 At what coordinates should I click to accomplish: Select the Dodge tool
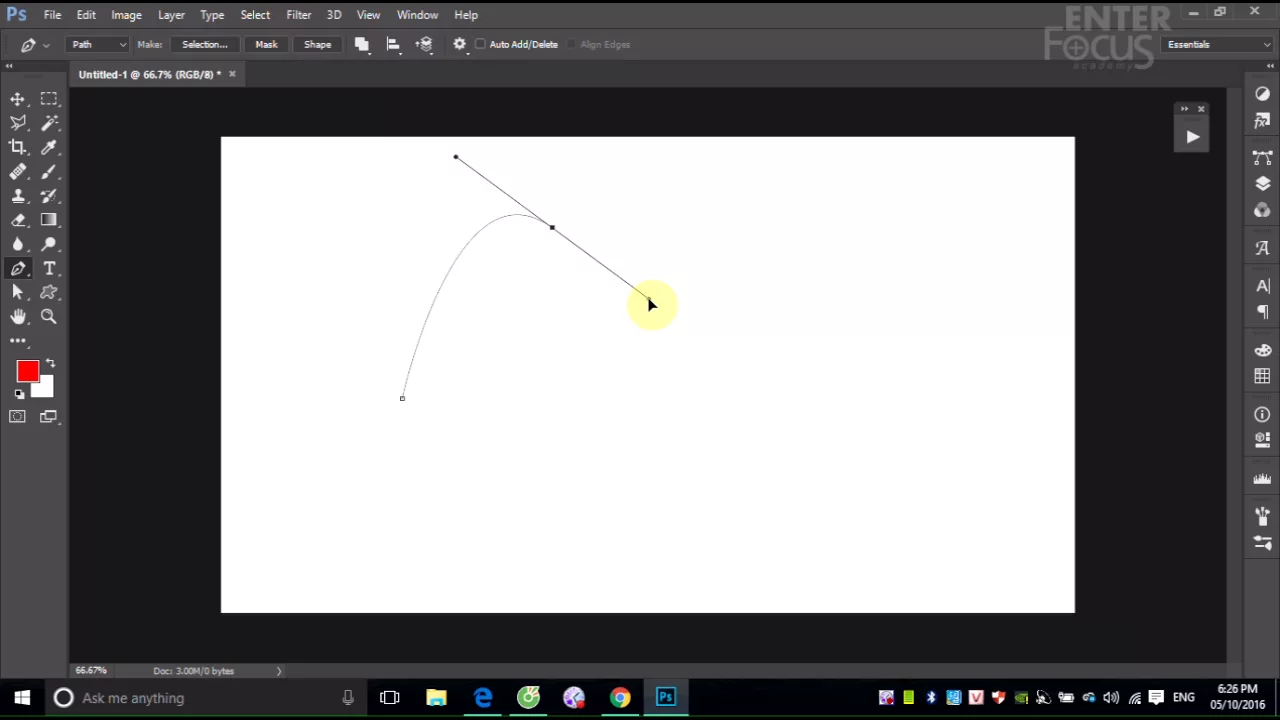(x=49, y=244)
